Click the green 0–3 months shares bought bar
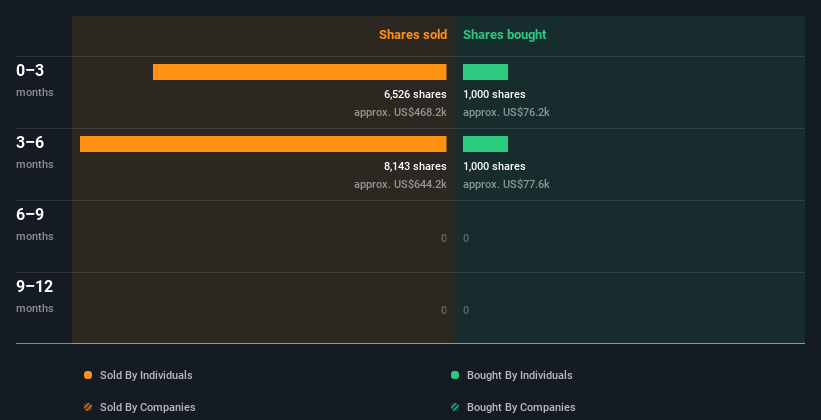Screen dimensions: 821x420 pyautogui.click(x=485, y=72)
